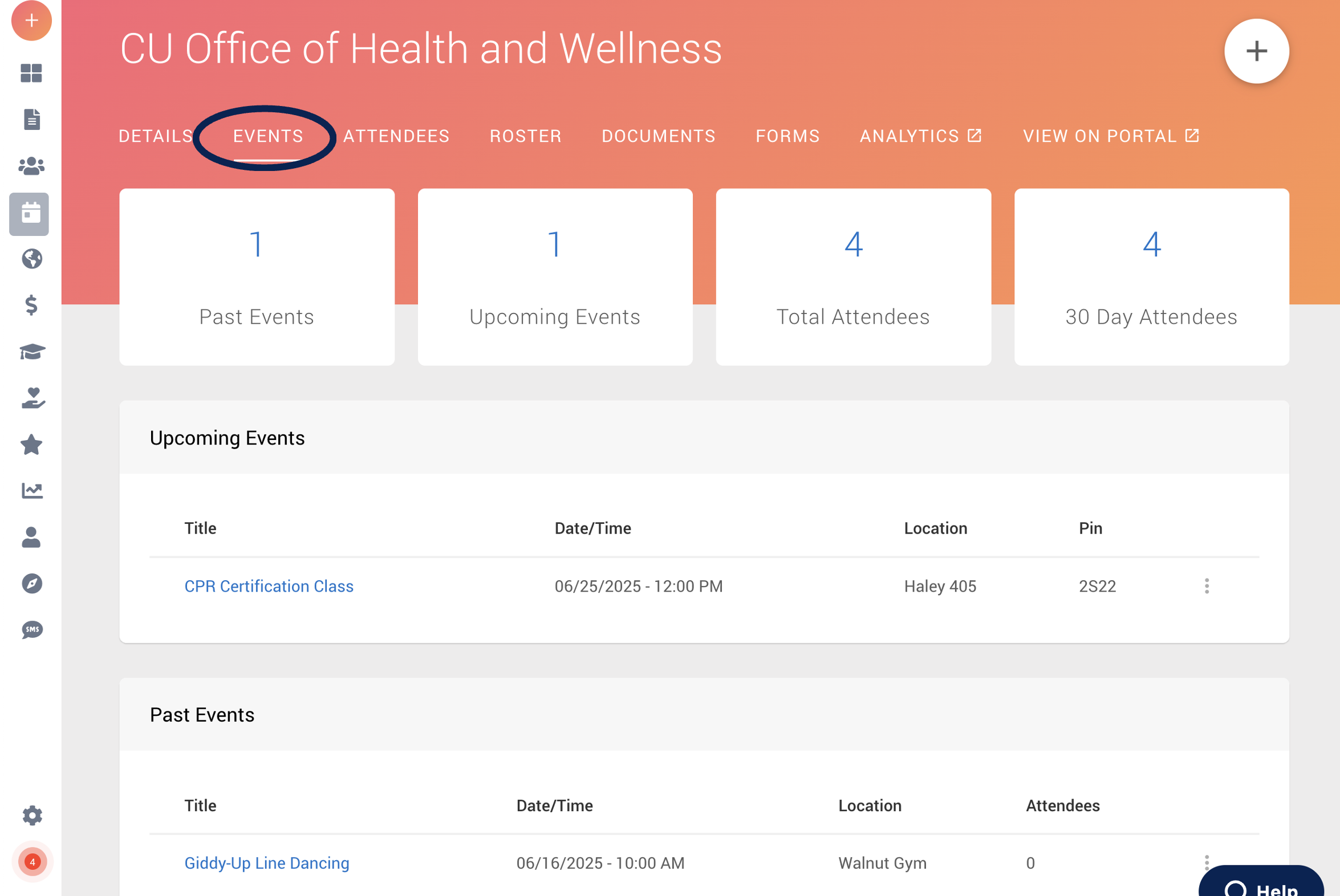
Task: Select the calendar events icon in sidebar
Action: 29,214
